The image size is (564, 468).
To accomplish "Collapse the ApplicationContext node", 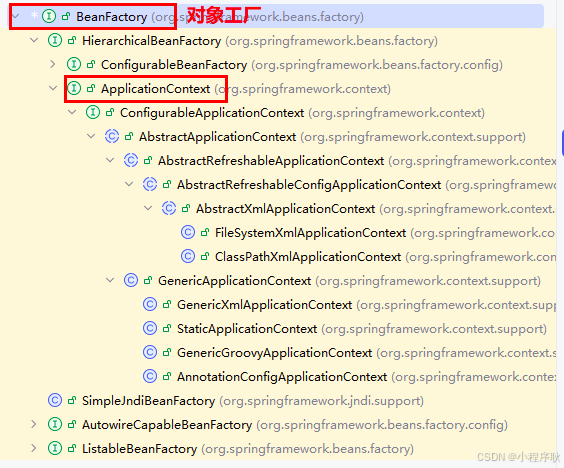I will tap(53, 88).
